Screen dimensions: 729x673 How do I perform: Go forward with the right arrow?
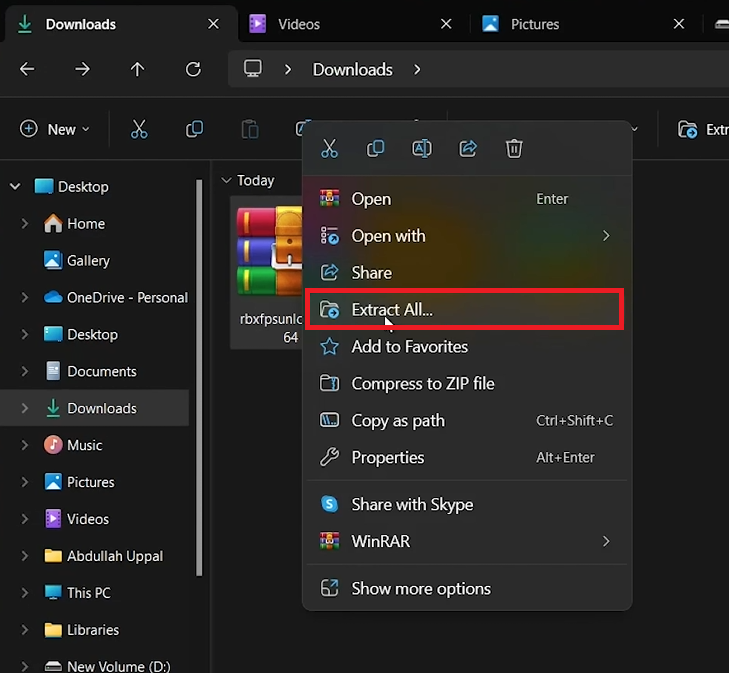[82, 69]
